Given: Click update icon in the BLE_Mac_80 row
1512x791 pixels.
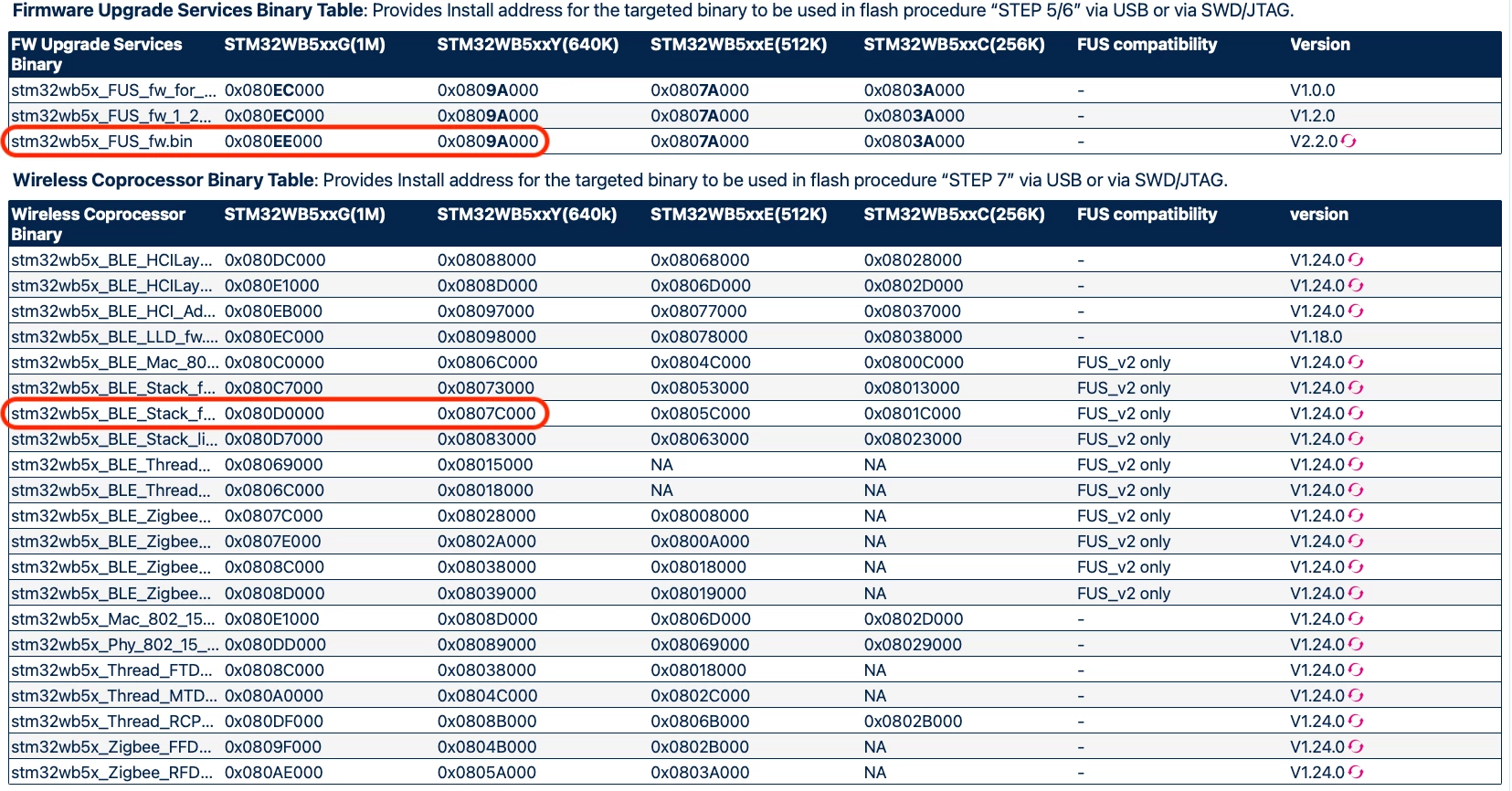Looking at the screenshot, I should (1356, 362).
